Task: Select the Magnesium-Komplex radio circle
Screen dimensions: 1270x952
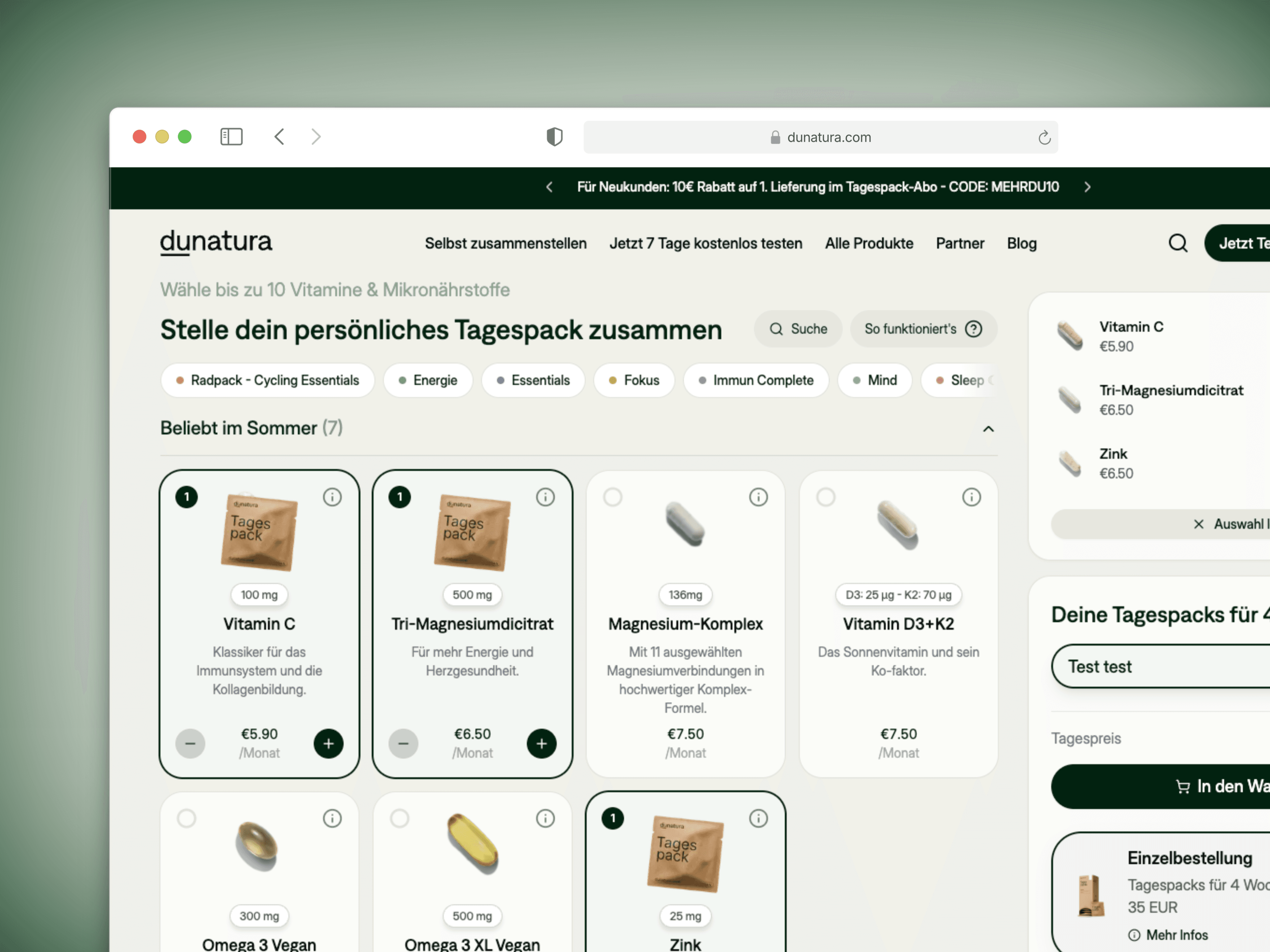Action: coord(613,497)
